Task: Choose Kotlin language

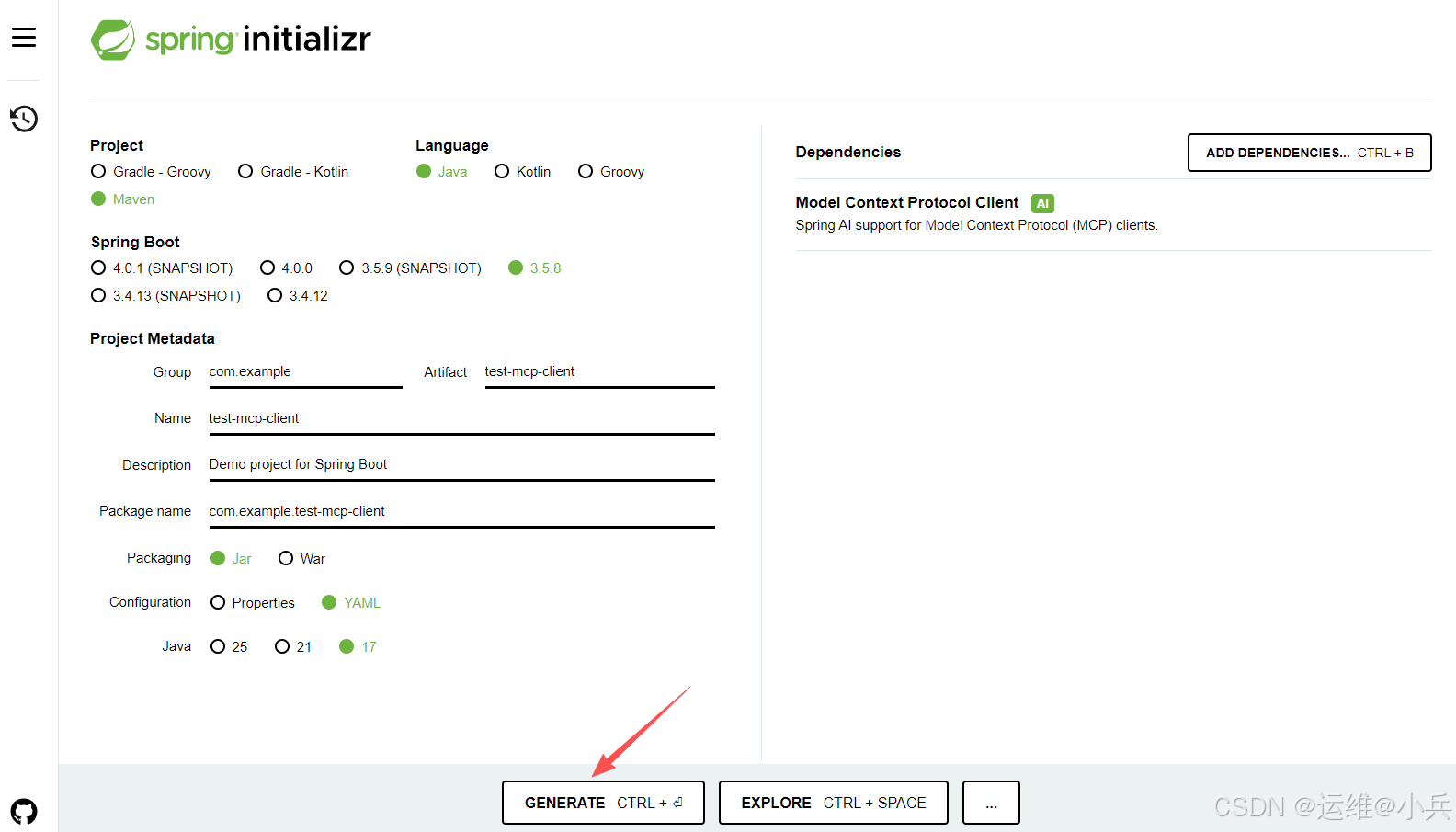Action: tap(523, 172)
